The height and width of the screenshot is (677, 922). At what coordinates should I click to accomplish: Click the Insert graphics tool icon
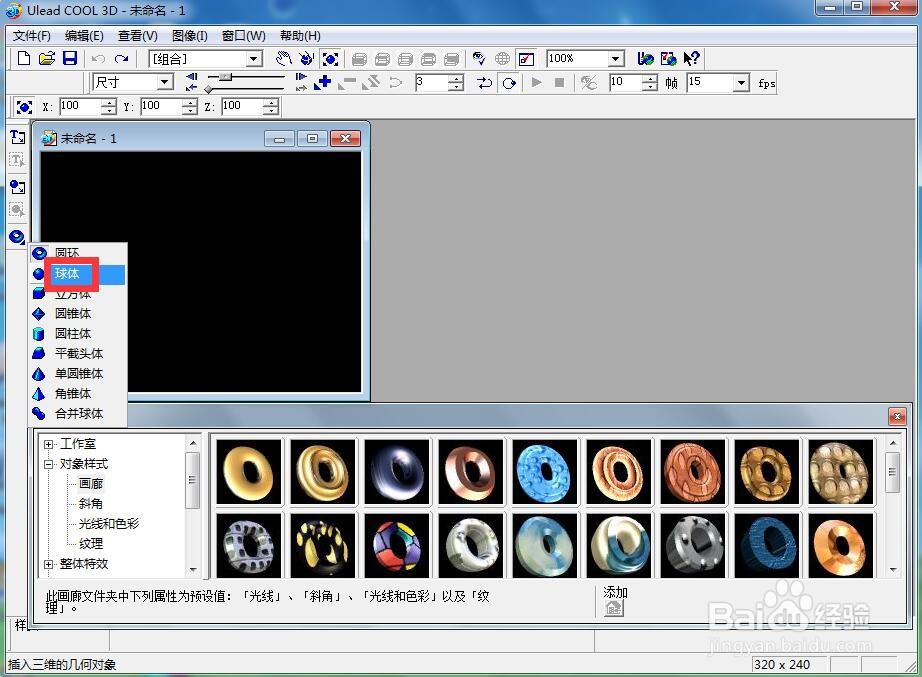point(18,187)
